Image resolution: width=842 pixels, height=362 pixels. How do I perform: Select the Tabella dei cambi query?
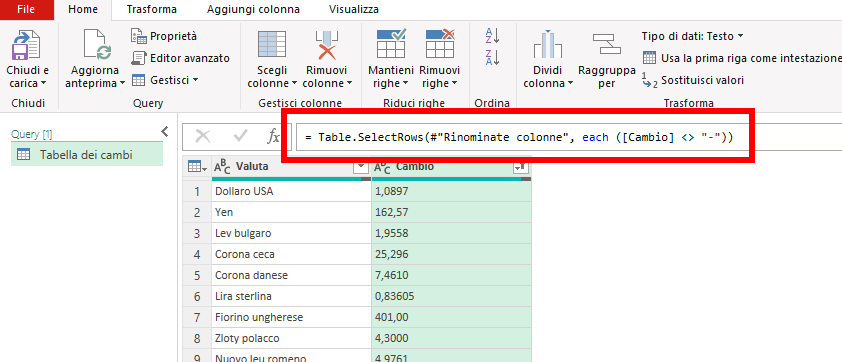[87, 155]
